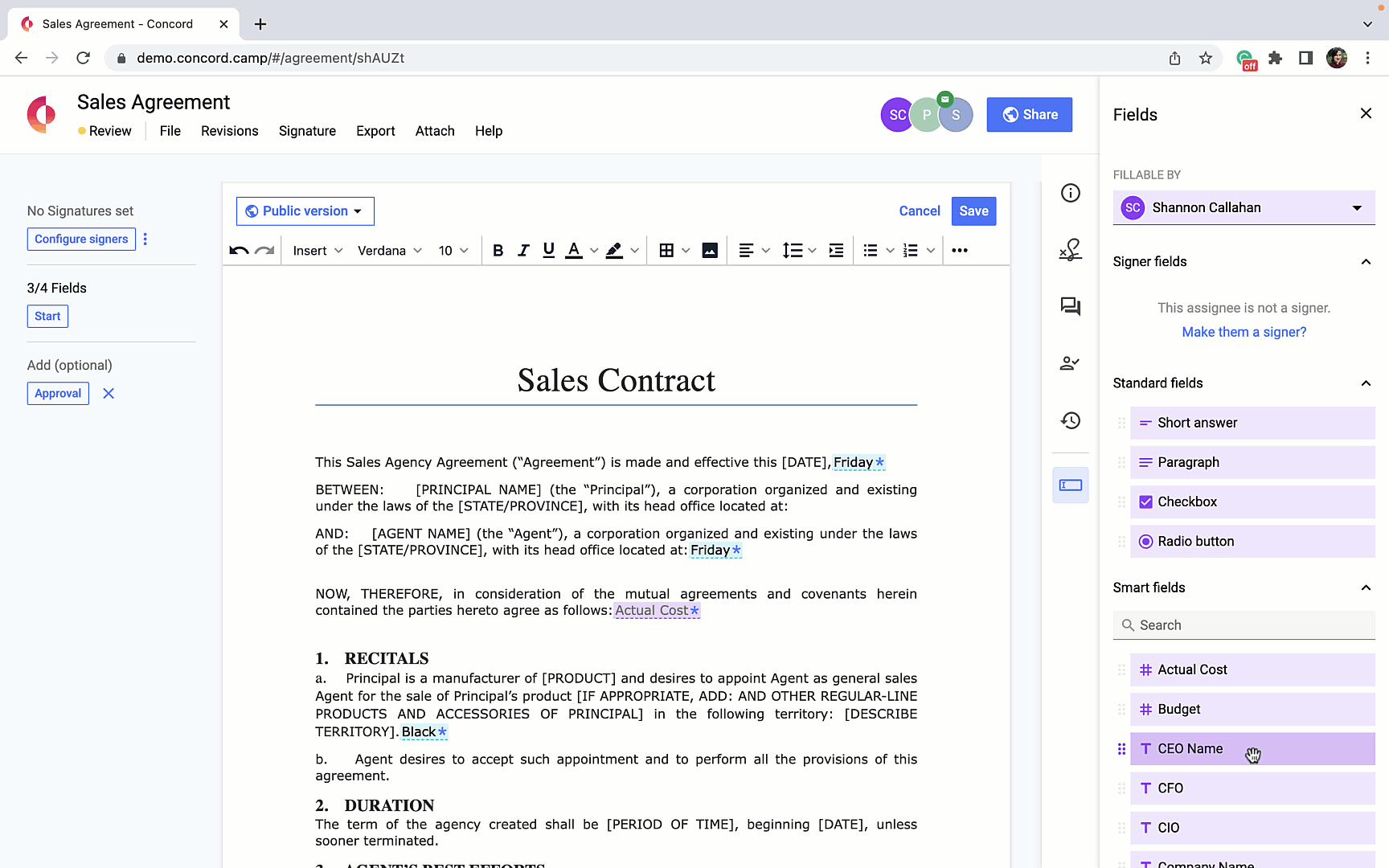Open kebab menu beside Configure signers

[x=145, y=240]
